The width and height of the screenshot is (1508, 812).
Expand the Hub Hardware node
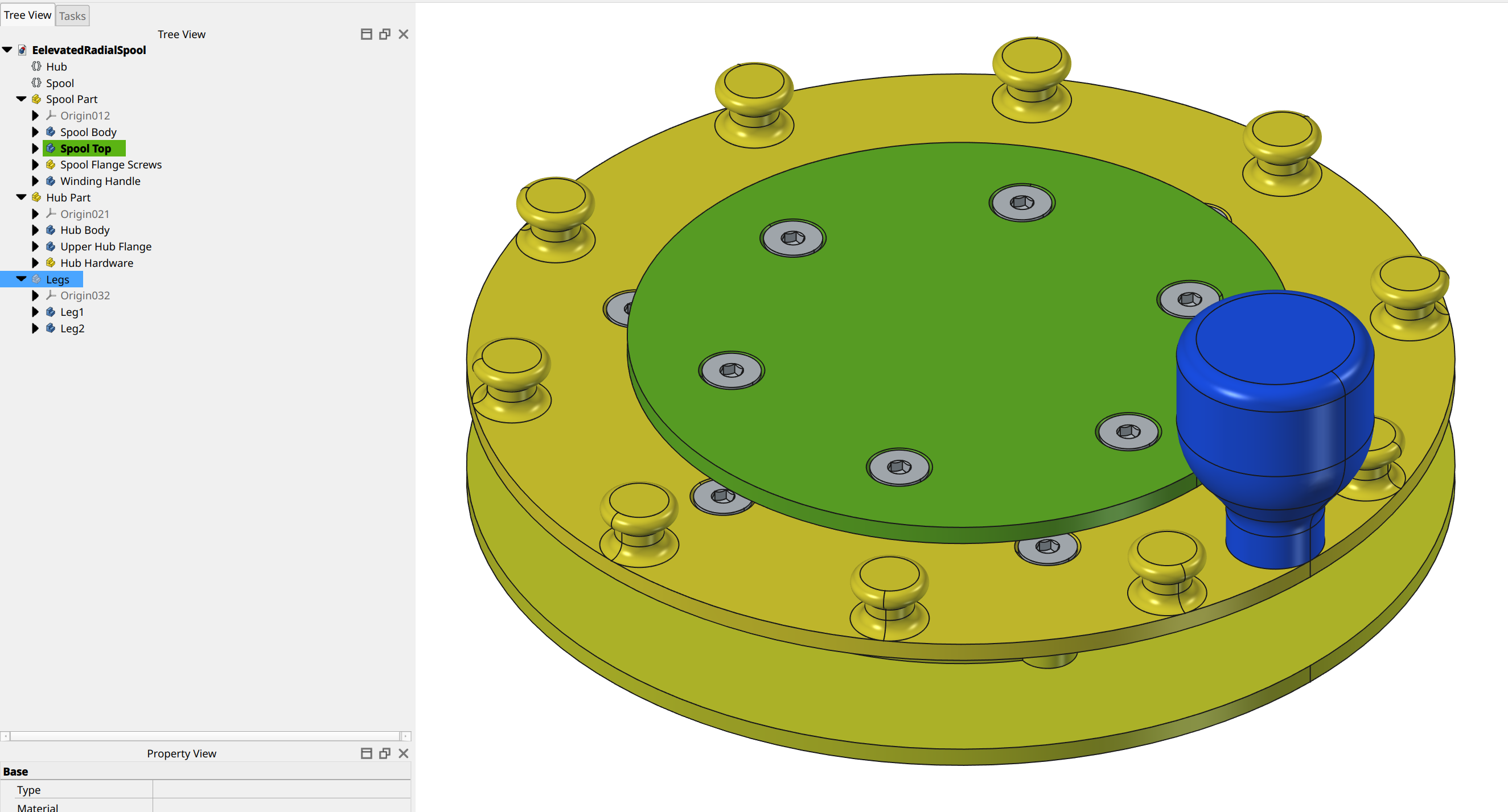point(35,263)
